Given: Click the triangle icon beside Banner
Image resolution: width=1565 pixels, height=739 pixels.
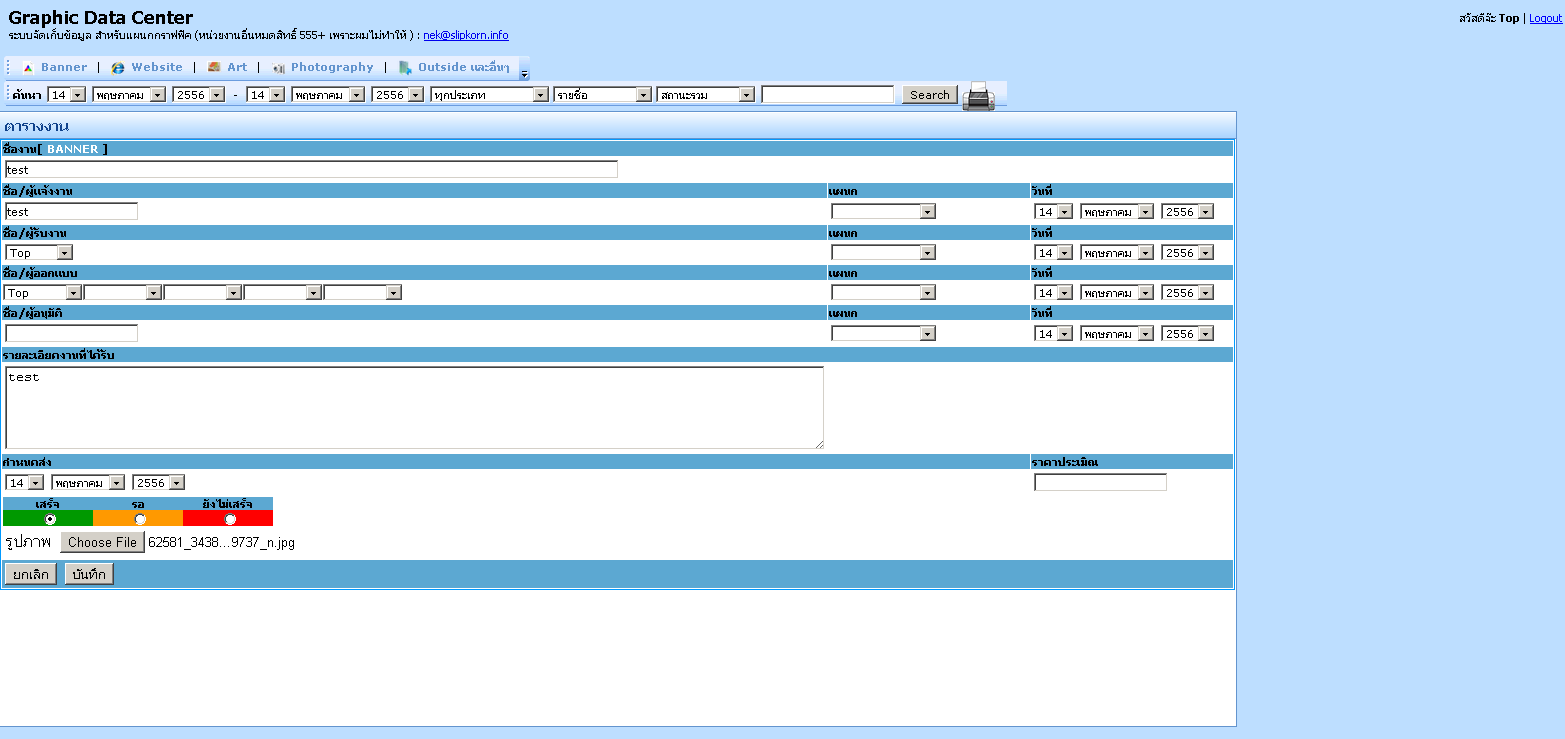Looking at the screenshot, I should click(28, 68).
